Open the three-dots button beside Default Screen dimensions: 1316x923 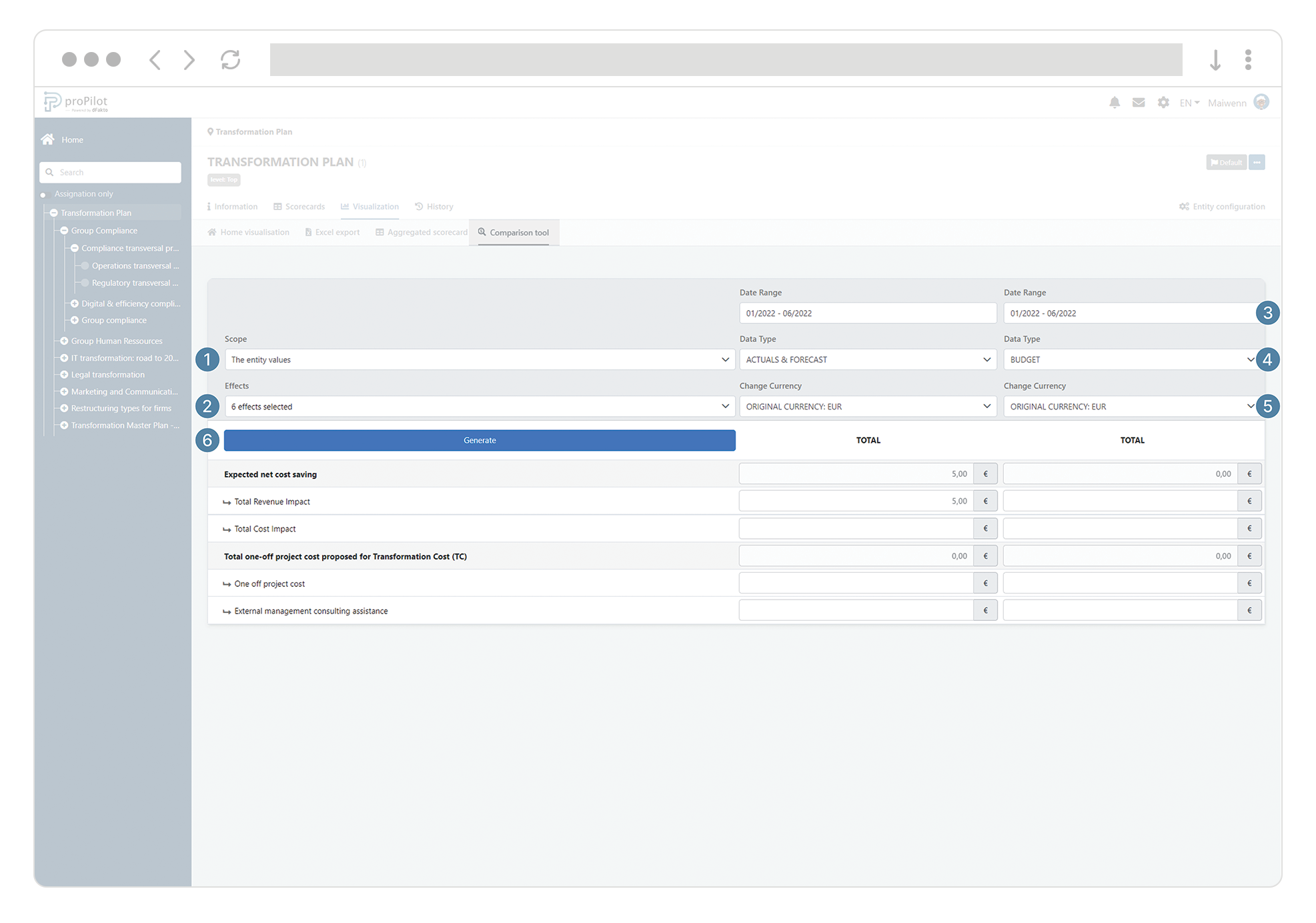click(1257, 163)
